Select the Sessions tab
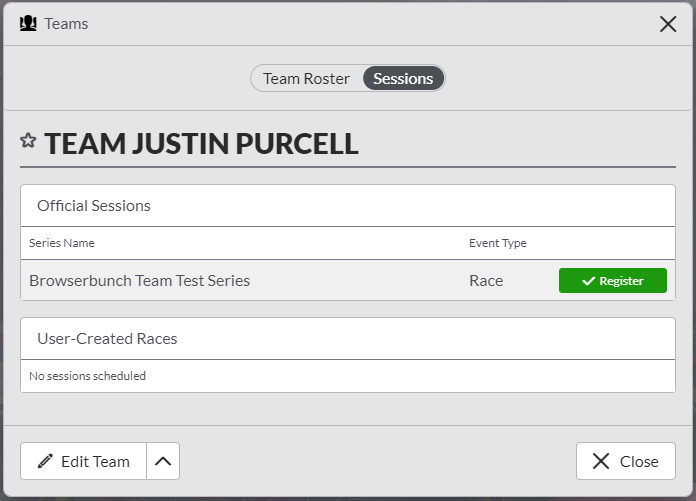Viewport: 696px width, 501px height. pos(403,78)
